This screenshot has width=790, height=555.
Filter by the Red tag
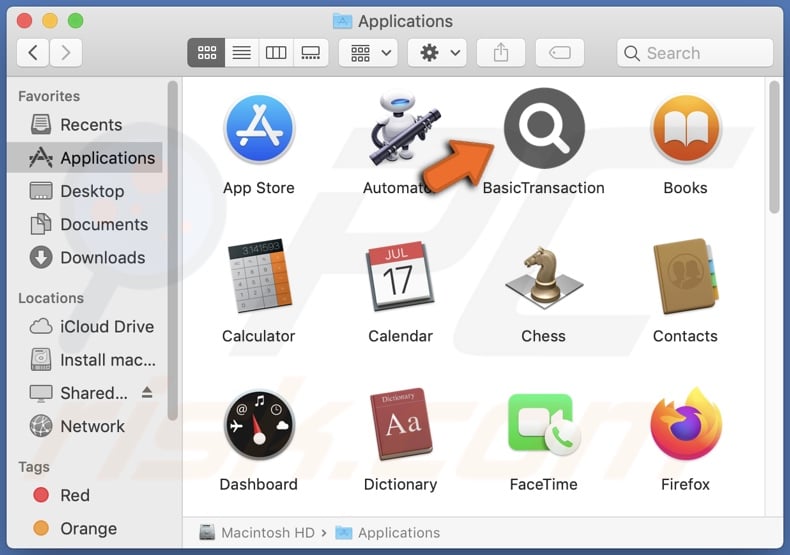(85, 495)
